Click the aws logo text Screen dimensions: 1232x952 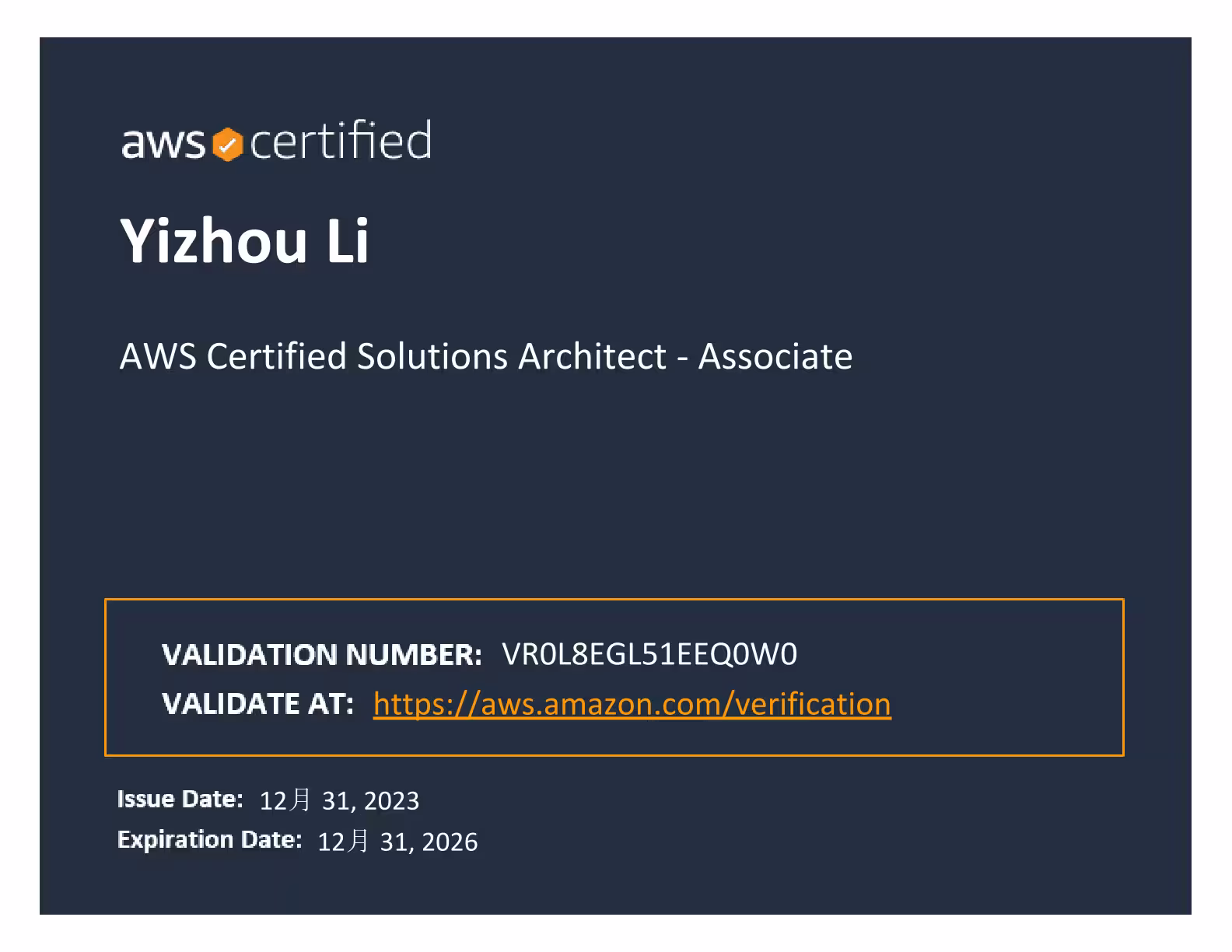(x=163, y=143)
